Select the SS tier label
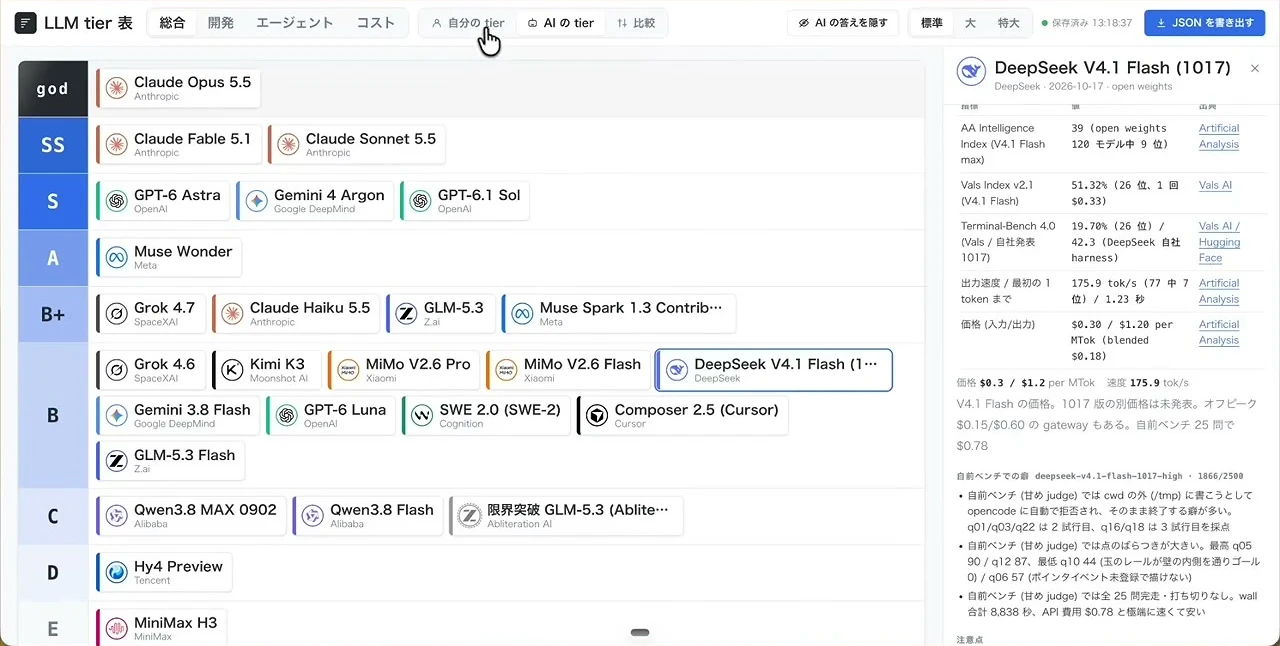 coord(53,145)
